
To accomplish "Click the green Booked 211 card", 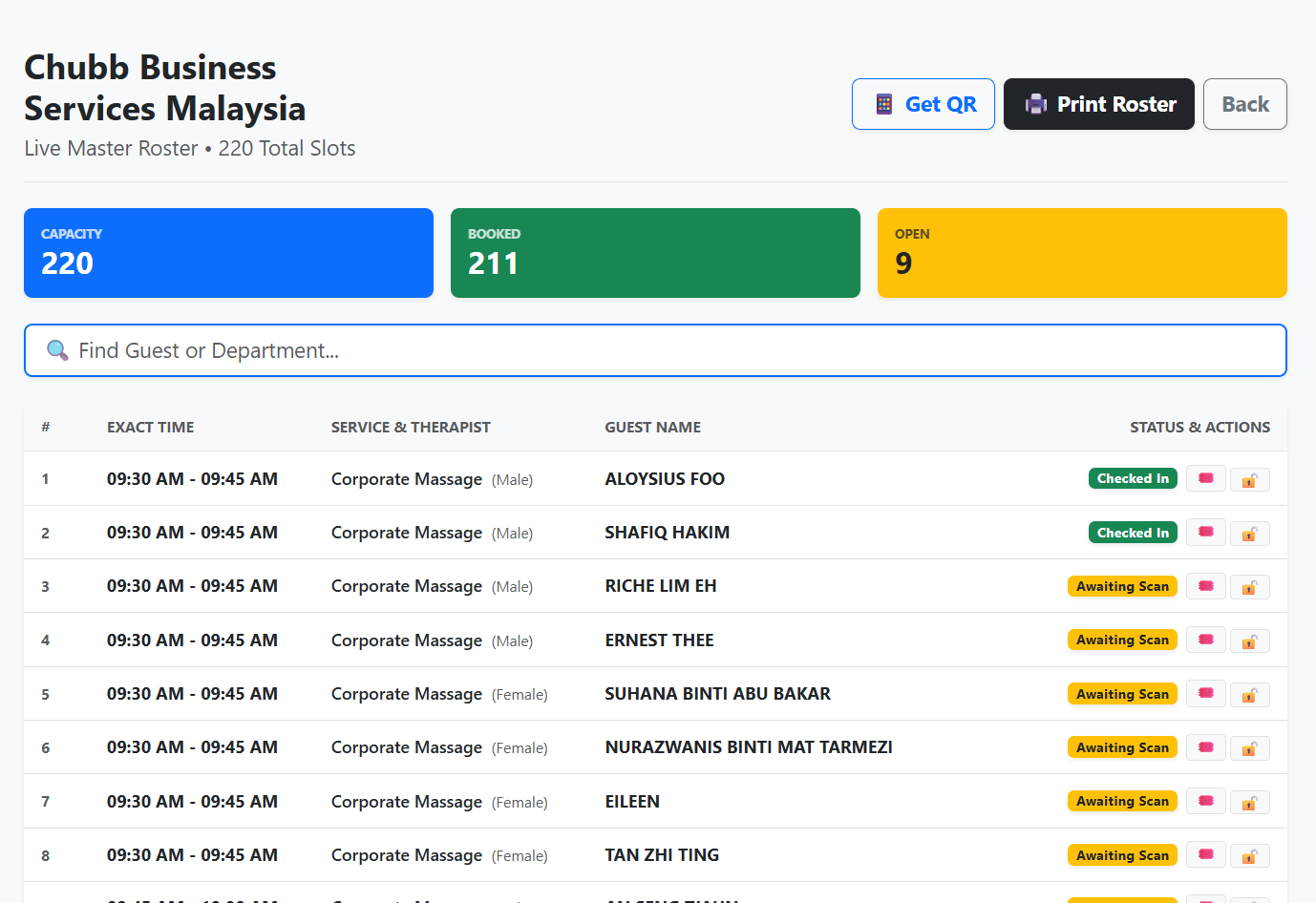I will pyautogui.click(x=655, y=253).
